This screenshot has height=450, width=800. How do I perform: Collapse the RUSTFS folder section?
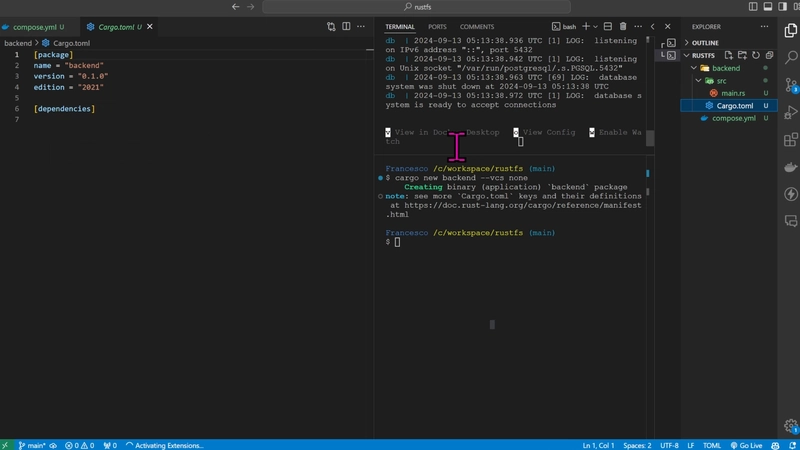(x=702, y=55)
